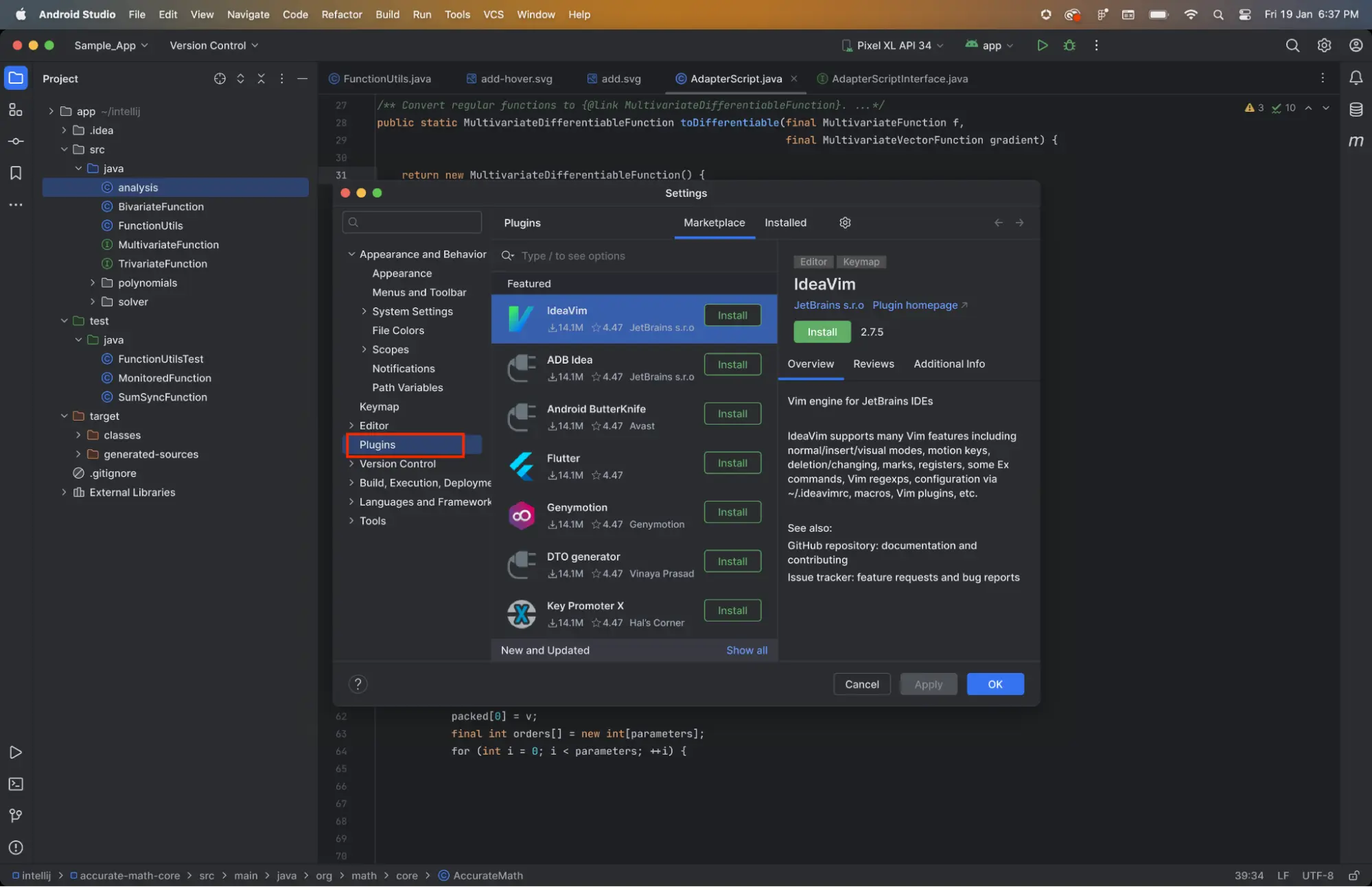This screenshot has height=887, width=1372.
Task: Open IDE settings gear icon in toolbar
Action: pos(1324,45)
